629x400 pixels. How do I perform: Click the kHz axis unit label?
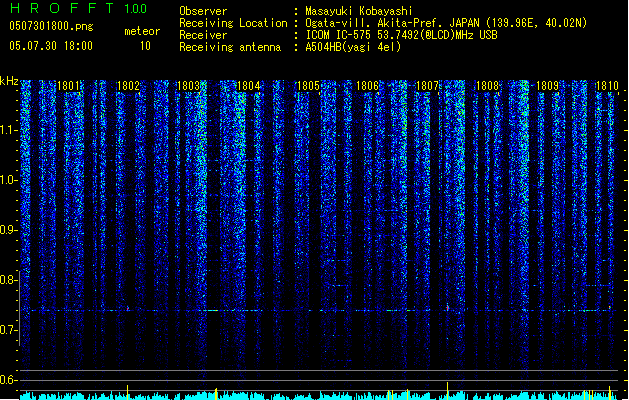[x=9, y=81]
